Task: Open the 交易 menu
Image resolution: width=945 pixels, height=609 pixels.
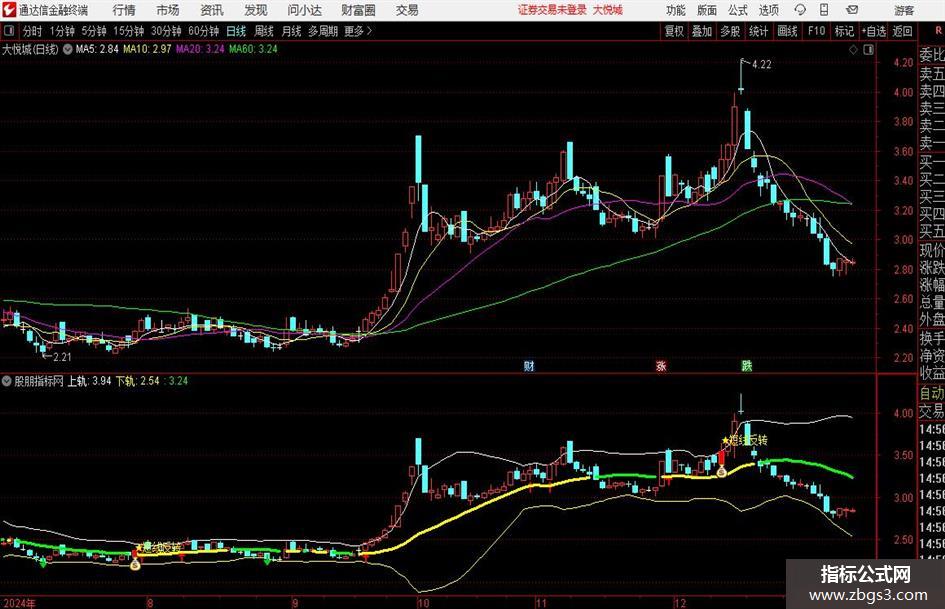Action: 407,10
